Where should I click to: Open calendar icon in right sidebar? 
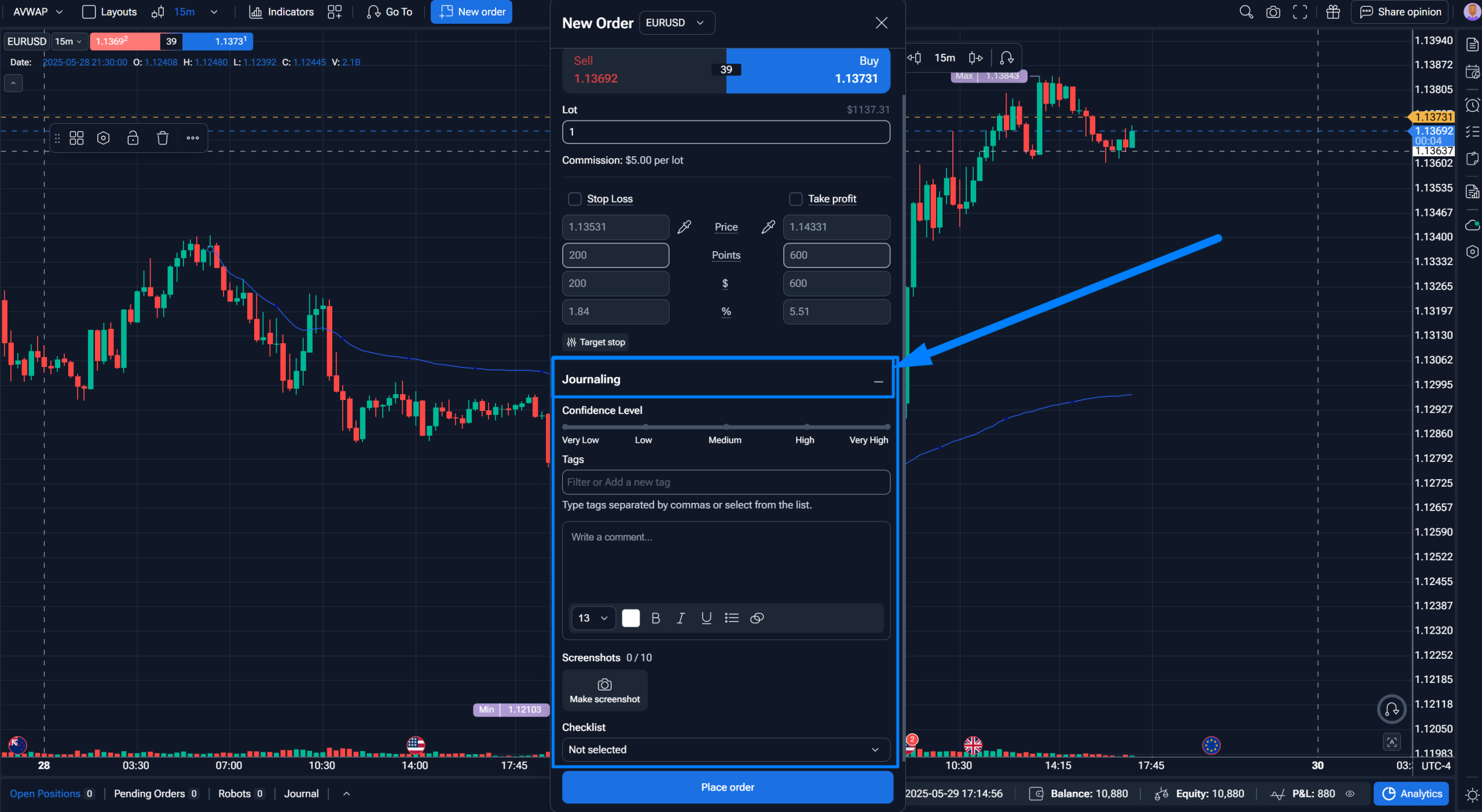pos(1472,72)
